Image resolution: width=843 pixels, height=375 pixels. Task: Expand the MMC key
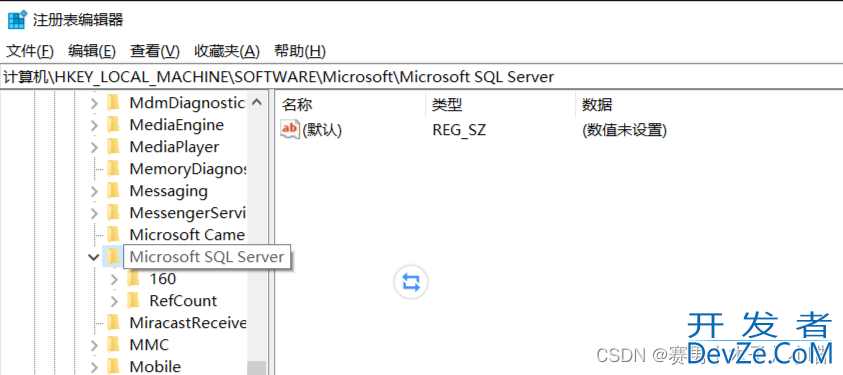point(95,345)
